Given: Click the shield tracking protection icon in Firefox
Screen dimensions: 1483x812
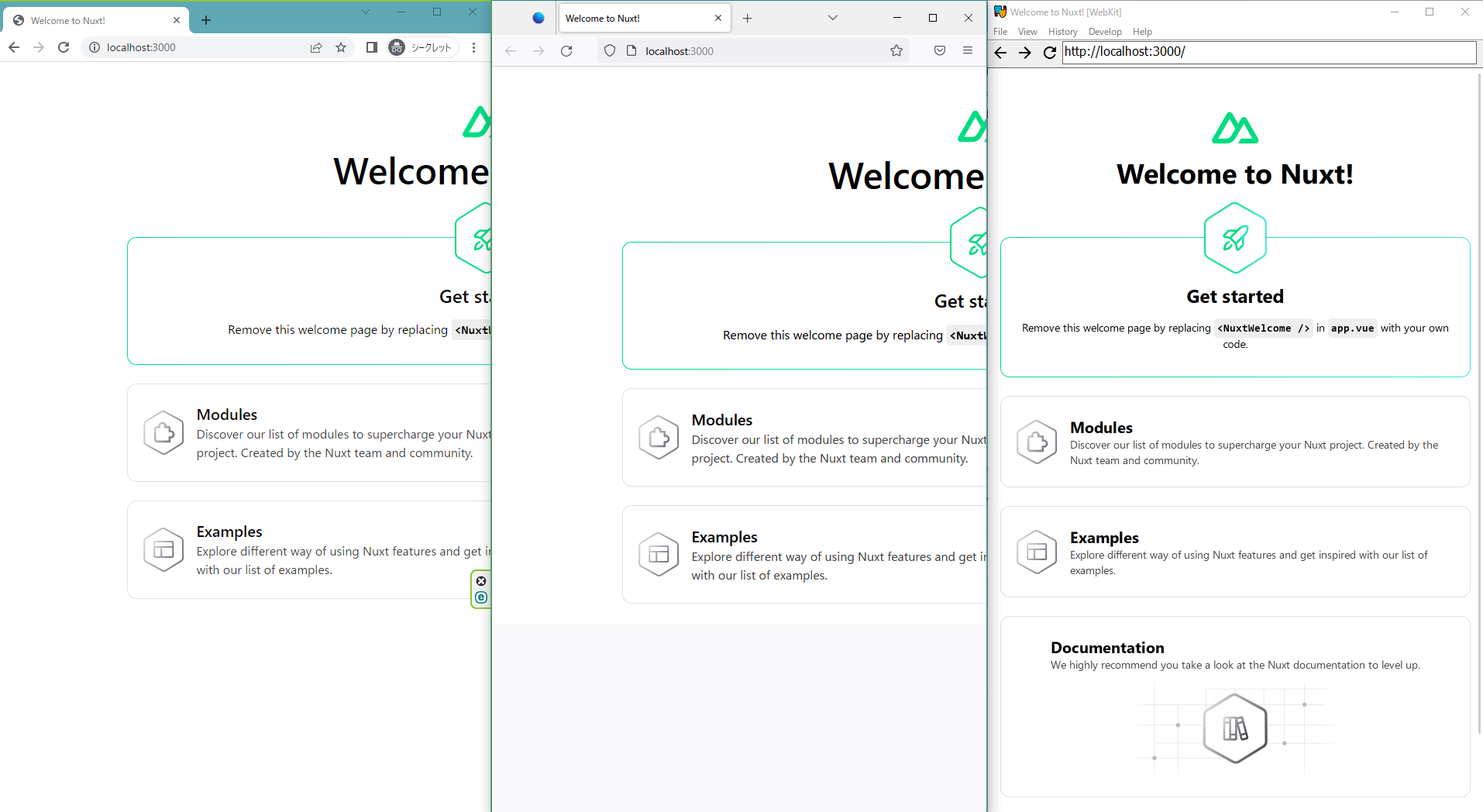Looking at the screenshot, I should point(610,51).
